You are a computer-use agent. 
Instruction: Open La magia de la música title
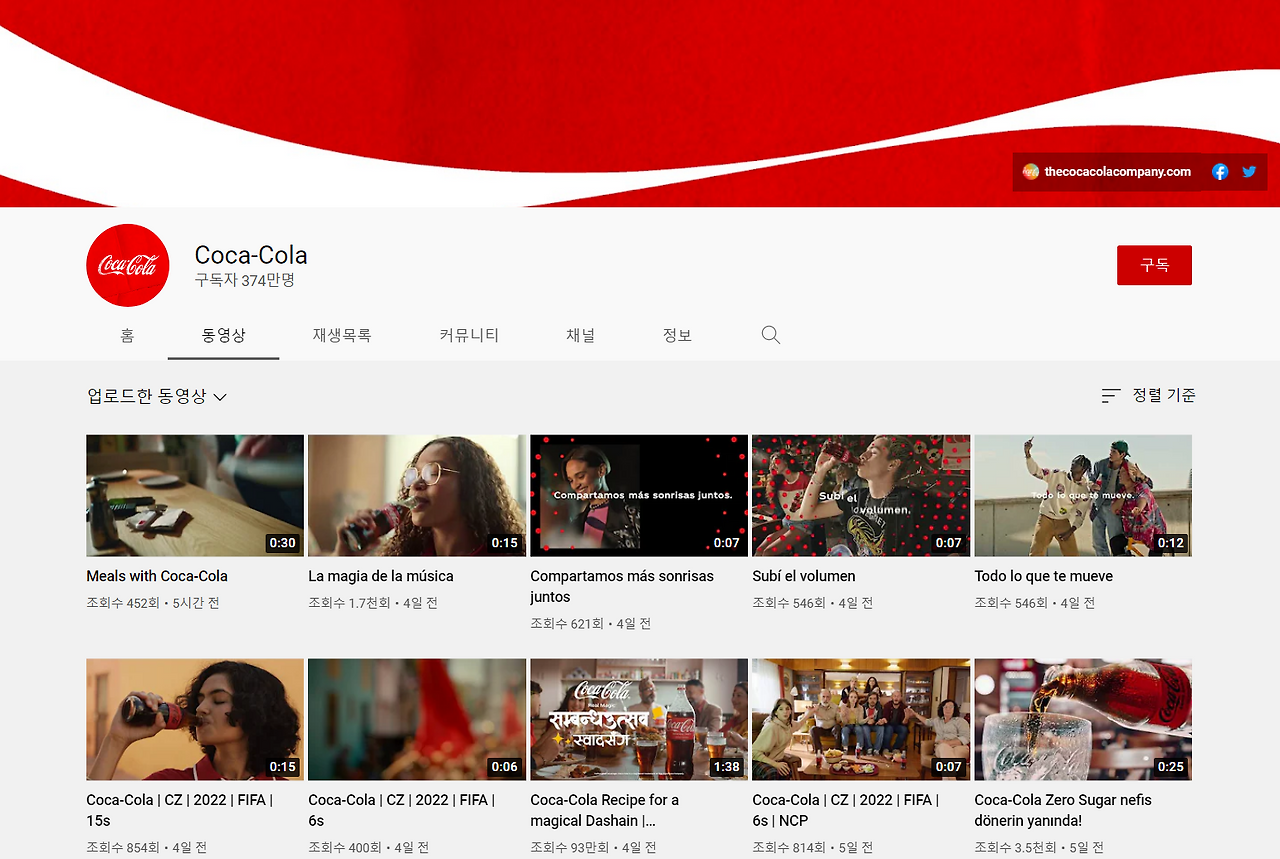(x=381, y=576)
